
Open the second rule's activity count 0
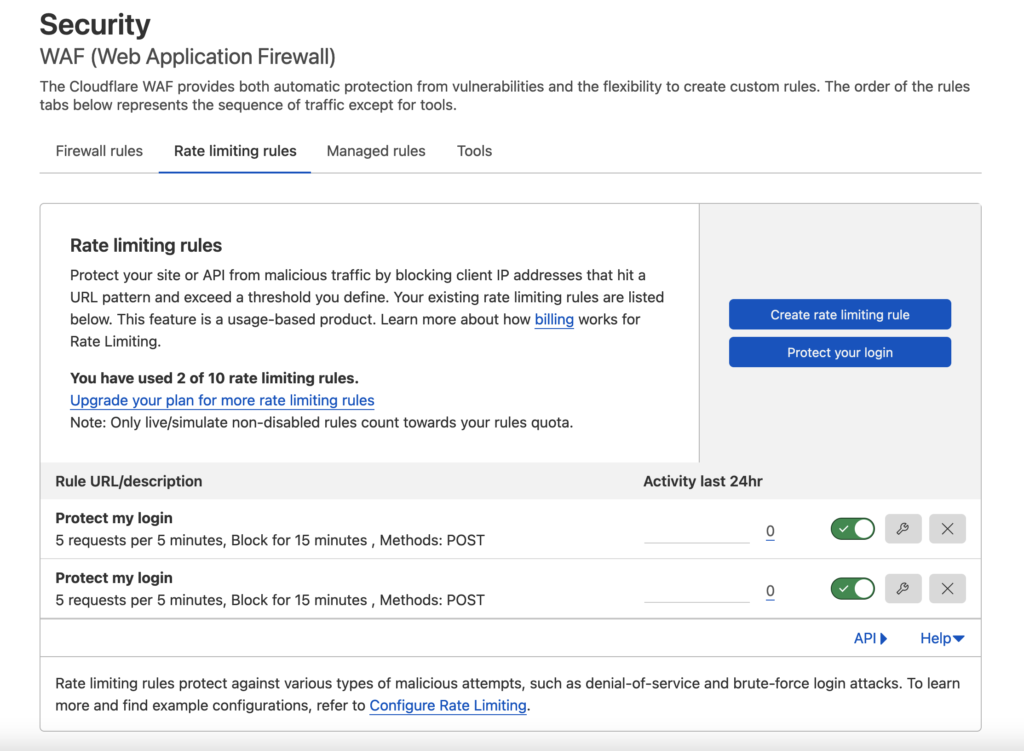click(x=771, y=591)
